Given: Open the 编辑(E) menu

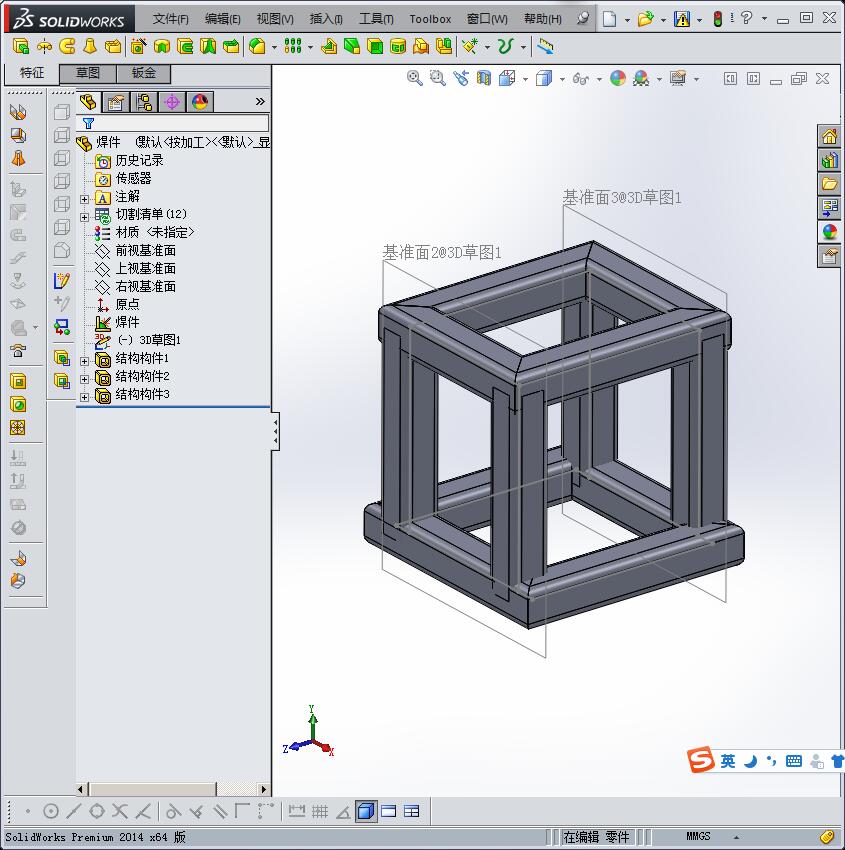Looking at the screenshot, I should pos(222,19).
